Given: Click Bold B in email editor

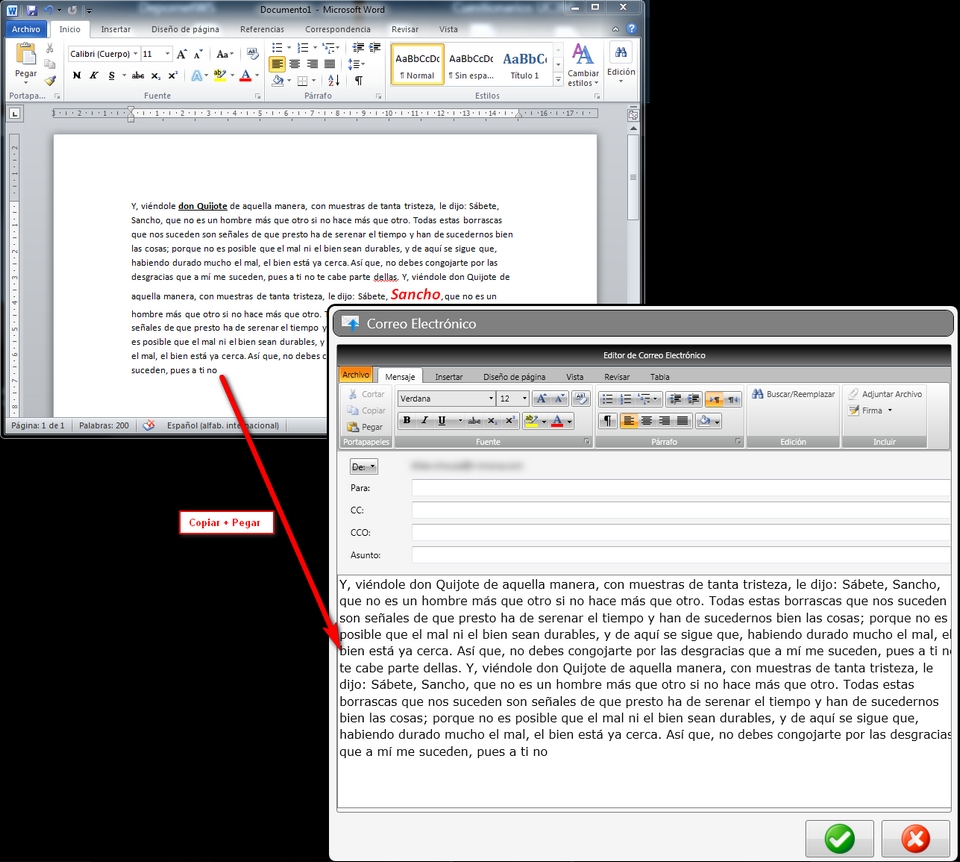Looking at the screenshot, I should click(407, 420).
